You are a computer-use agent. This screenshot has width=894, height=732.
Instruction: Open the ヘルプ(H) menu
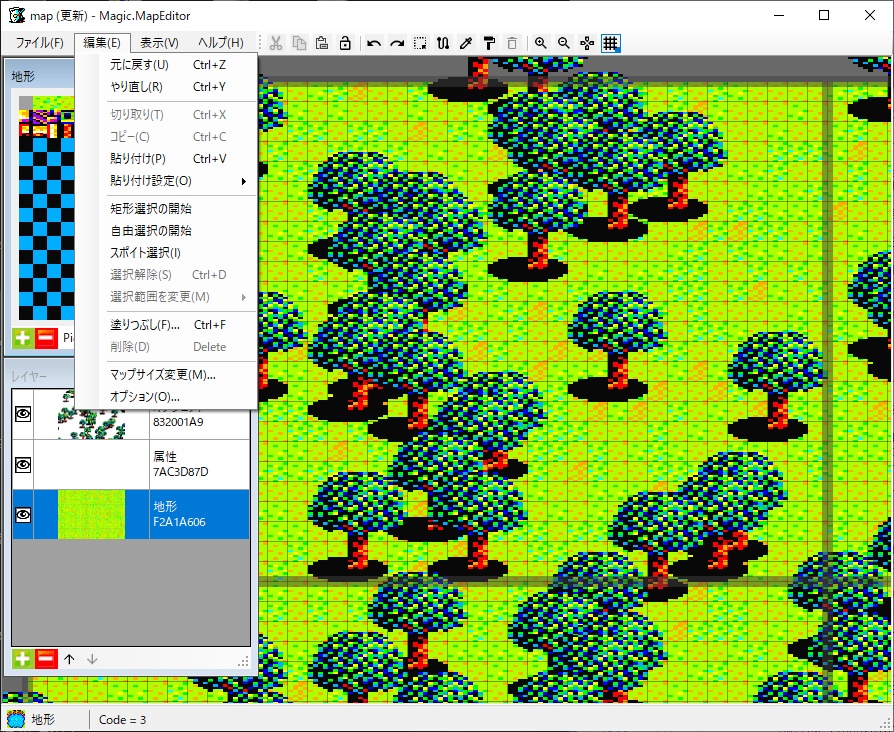click(x=221, y=43)
